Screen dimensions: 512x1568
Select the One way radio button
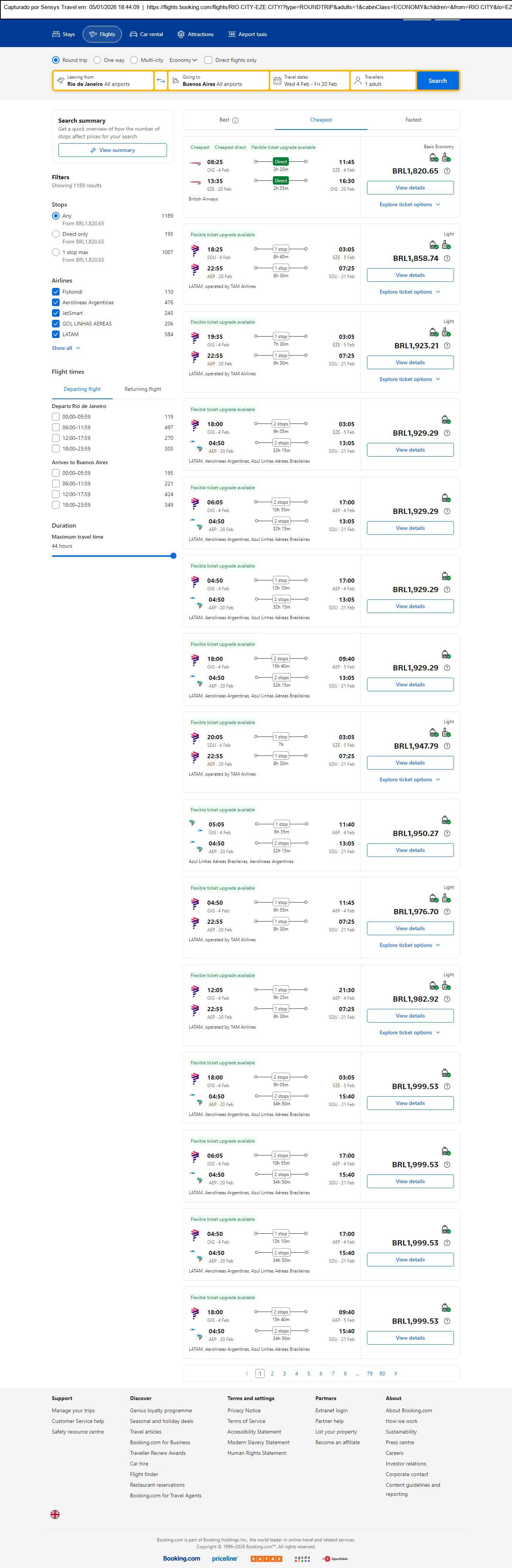coord(97,60)
